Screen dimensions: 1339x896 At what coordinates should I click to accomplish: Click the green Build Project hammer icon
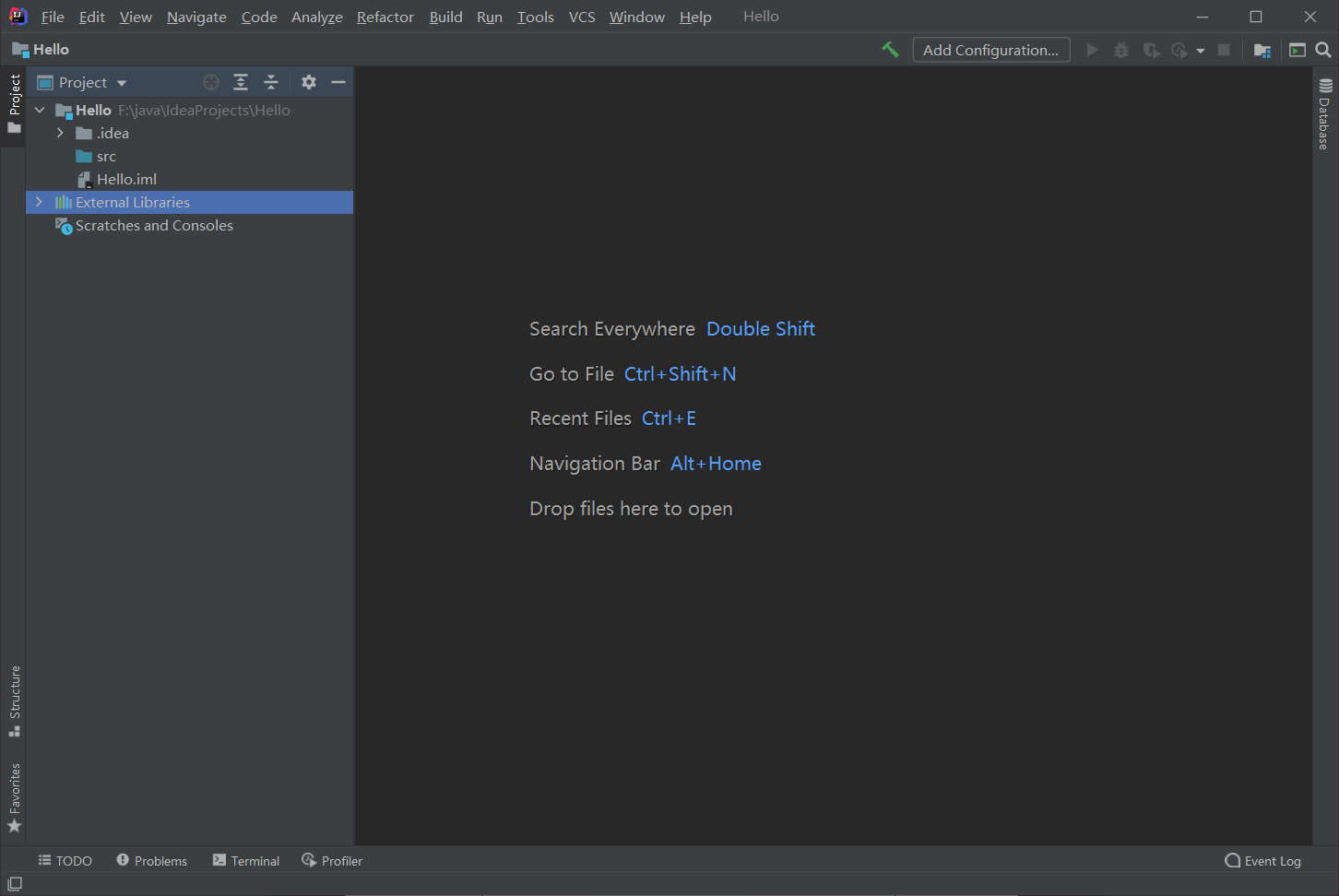pos(890,50)
